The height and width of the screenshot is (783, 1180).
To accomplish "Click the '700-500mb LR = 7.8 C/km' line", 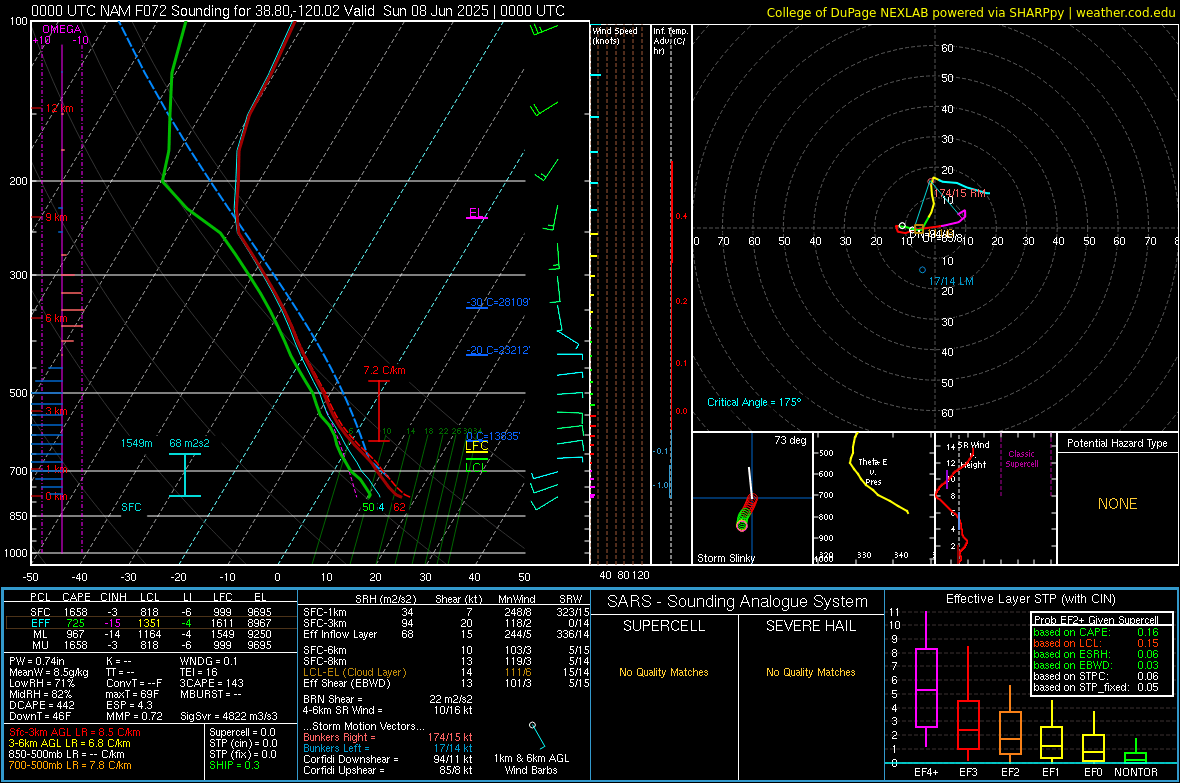I will tap(70, 765).
